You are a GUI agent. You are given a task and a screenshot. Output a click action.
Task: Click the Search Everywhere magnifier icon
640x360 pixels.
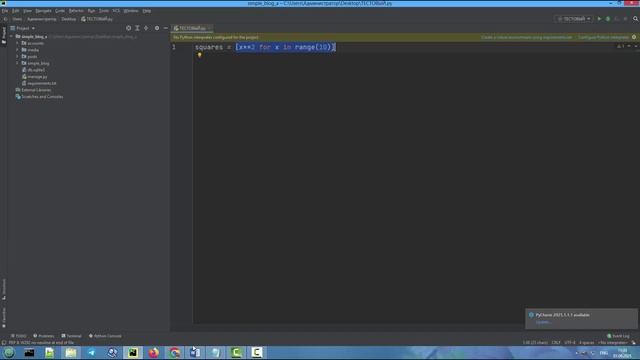tap(636, 19)
